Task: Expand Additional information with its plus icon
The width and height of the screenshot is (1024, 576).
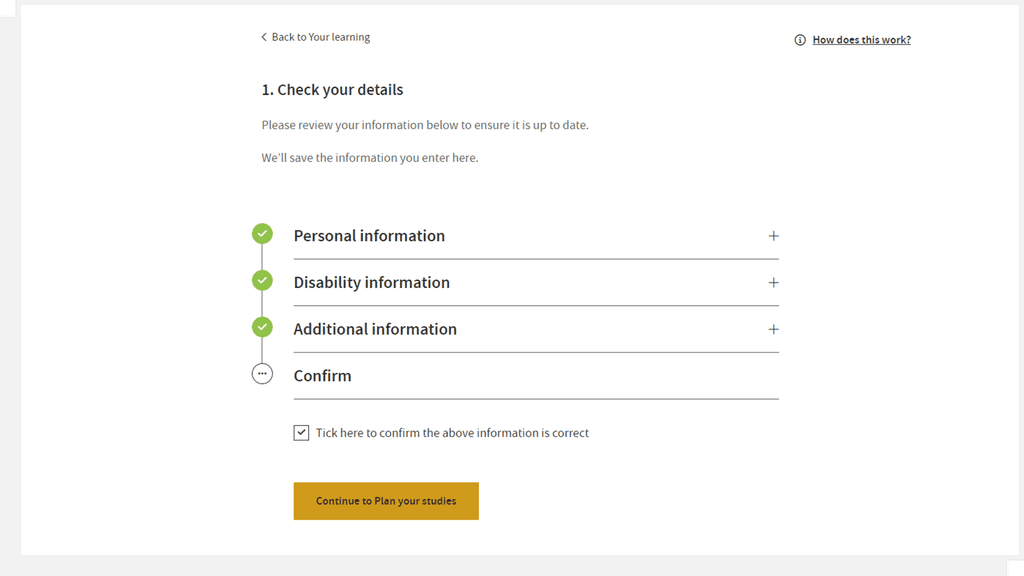Action: tap(773, 329)
